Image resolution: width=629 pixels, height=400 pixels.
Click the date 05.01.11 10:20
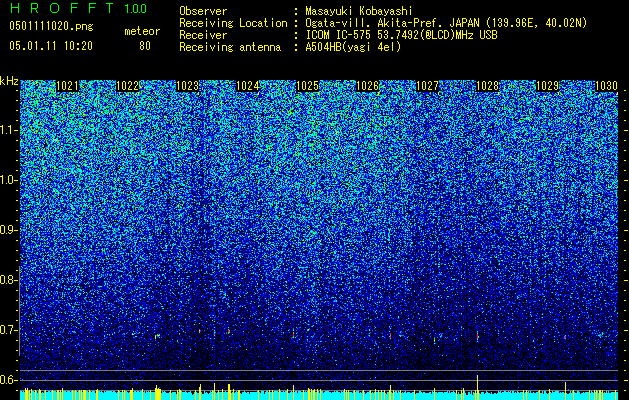(51, 46)
